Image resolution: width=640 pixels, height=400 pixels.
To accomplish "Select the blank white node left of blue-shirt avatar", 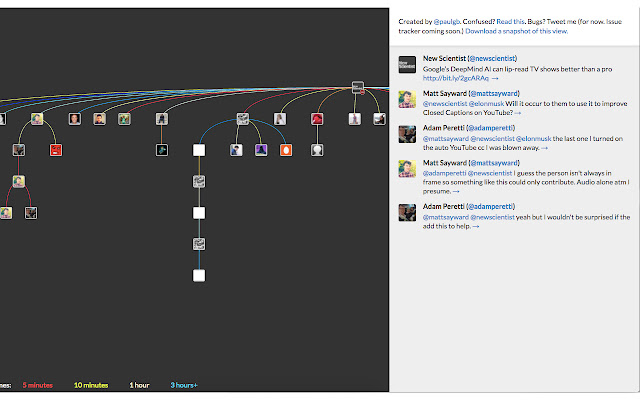I will [x=199, y=150].
